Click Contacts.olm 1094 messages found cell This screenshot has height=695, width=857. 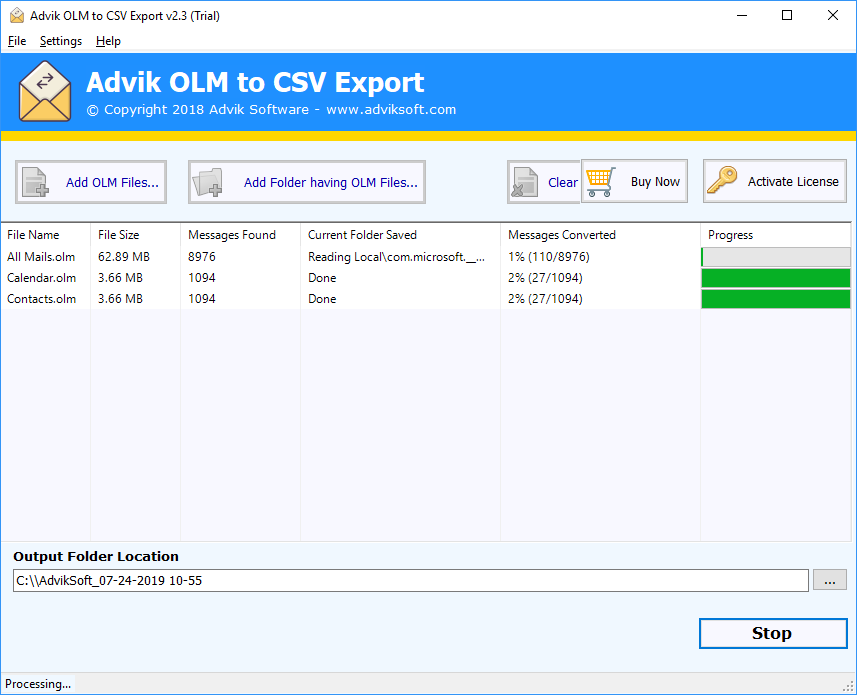coord(202,299)
